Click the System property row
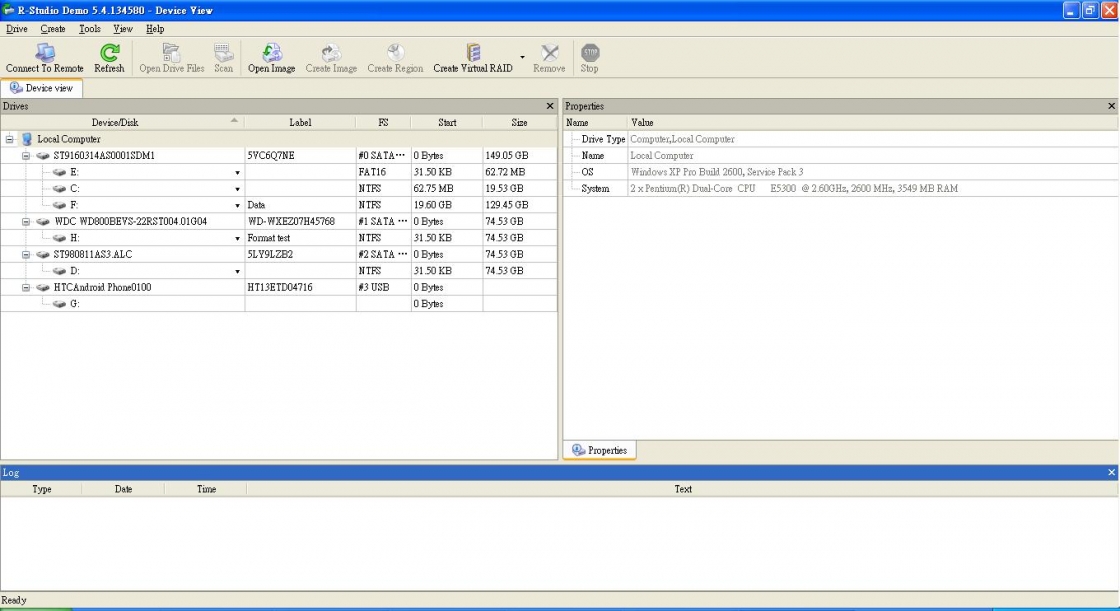The image size is (1120, 611). 841,189
